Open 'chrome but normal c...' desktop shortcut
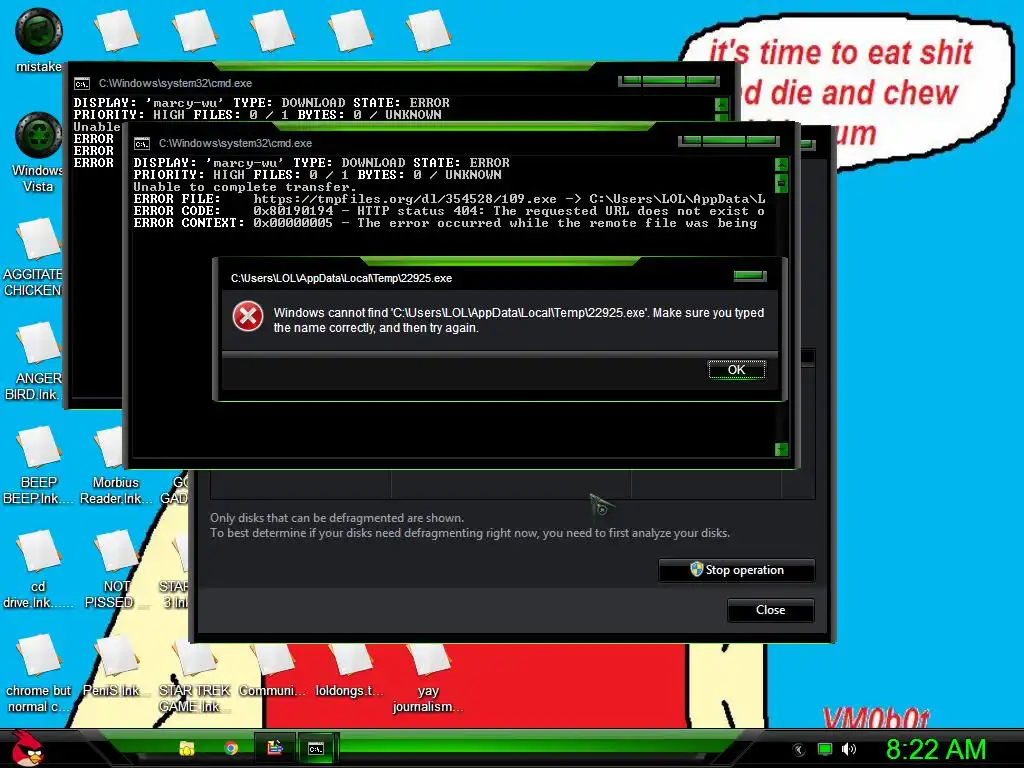Viewport: 1024px width, 768px height. tap(39, 673)
